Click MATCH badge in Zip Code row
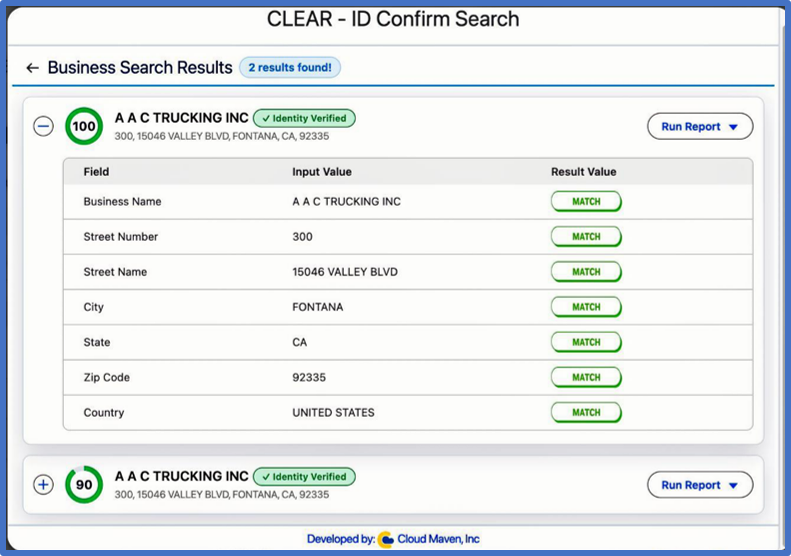791x556 pixels. pyautogui.click(x=586, y=377)
